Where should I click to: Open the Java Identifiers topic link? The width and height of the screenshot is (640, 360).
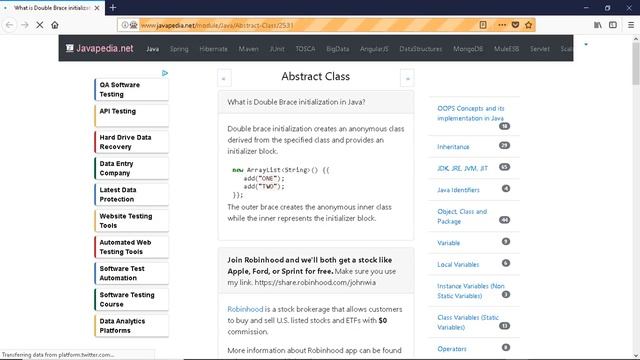[x=458, y=190]
